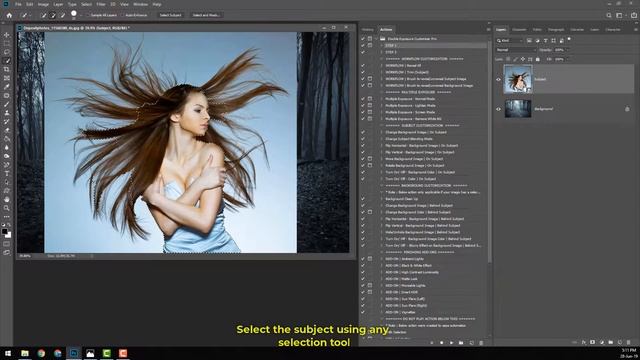Image resolution: width=640 pixels, height=360 pixels.
Task: Filter layers by type (T) icon
Action: pos(545,40)
